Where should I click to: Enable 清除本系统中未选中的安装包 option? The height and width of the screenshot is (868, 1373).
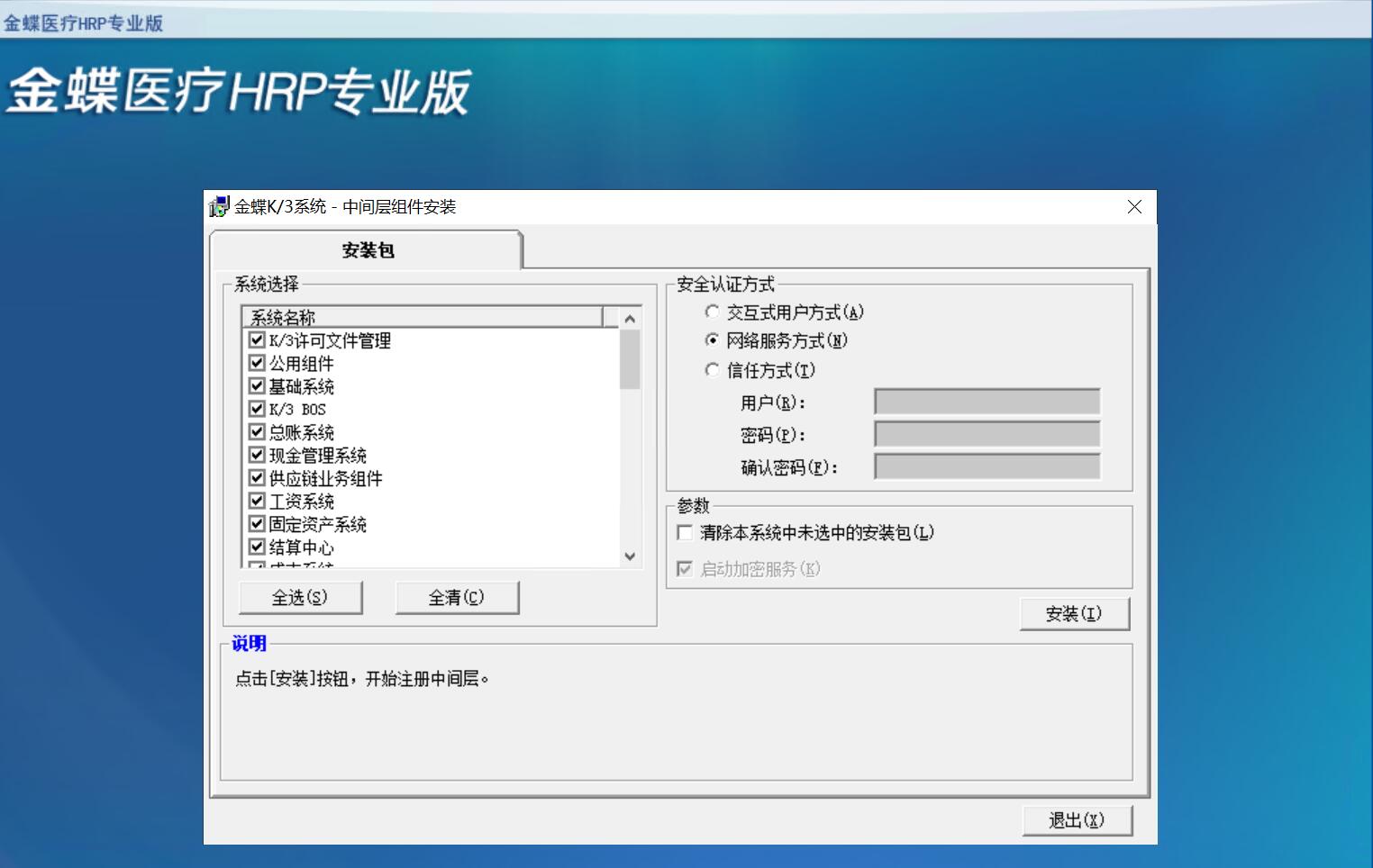click(x=685, y=533)
